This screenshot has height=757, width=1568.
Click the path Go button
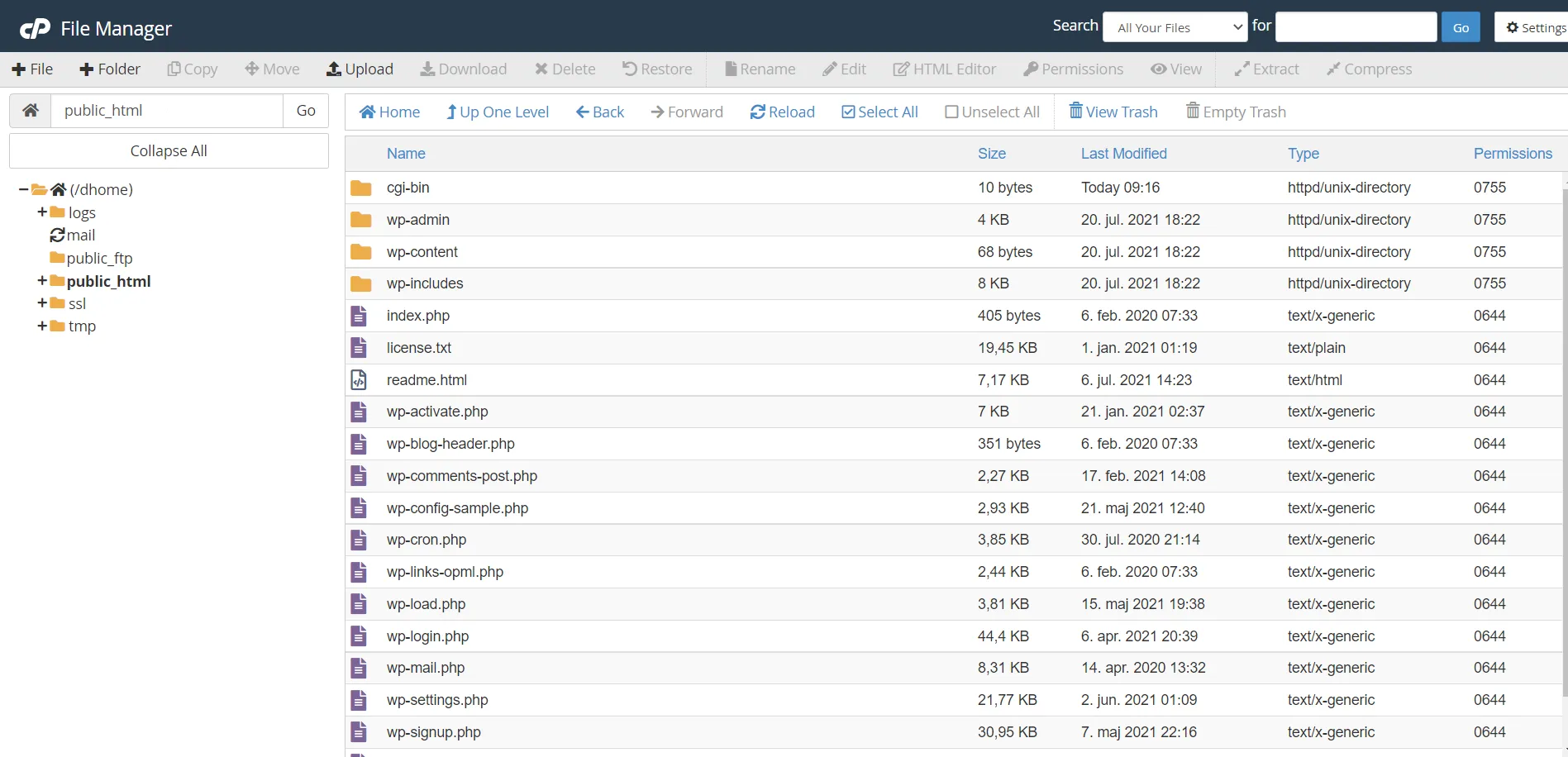click(x=306, y=111)
